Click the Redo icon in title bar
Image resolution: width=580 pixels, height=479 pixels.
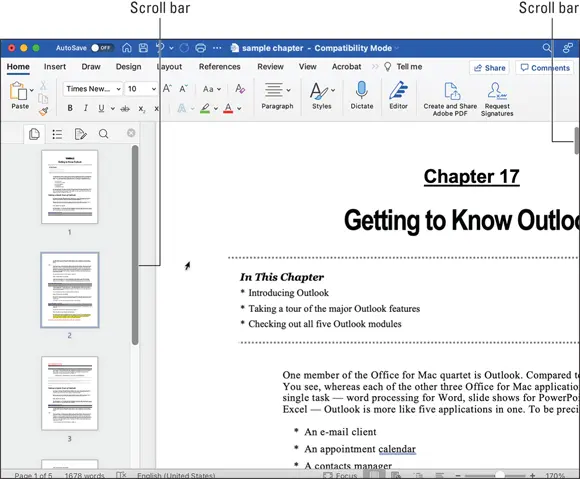point(184,48)
